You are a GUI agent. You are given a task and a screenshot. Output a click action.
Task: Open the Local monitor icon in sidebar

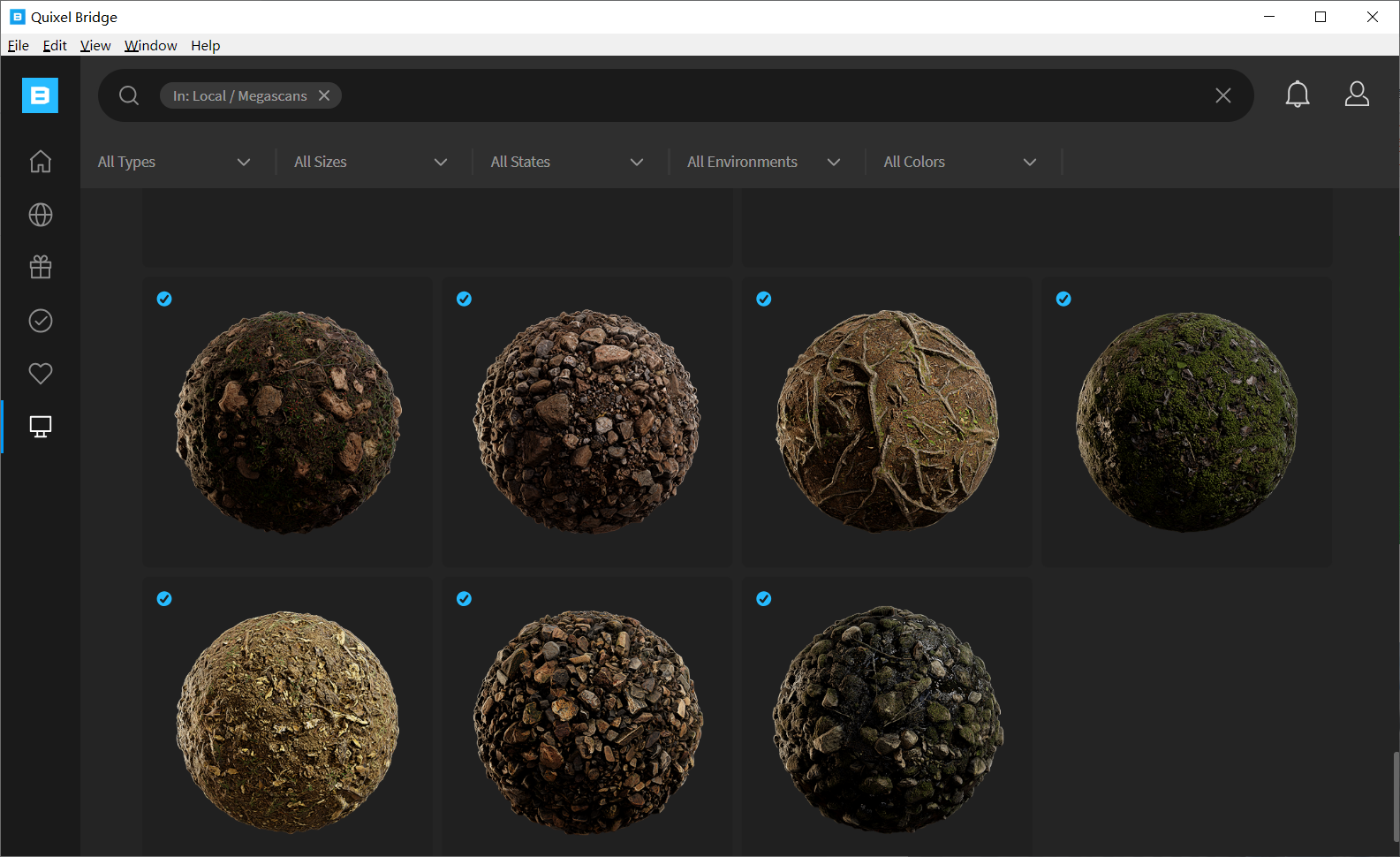click(41, 427)
